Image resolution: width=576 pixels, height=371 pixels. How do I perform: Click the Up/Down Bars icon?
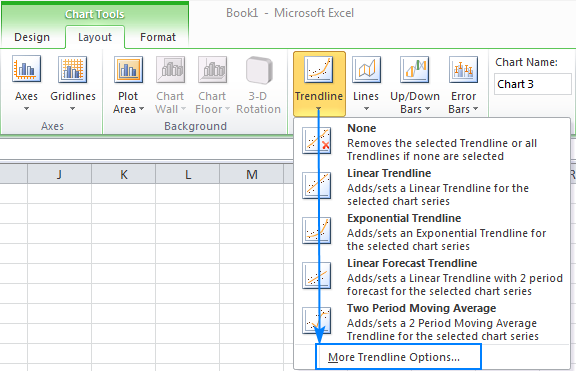[414, 69]
